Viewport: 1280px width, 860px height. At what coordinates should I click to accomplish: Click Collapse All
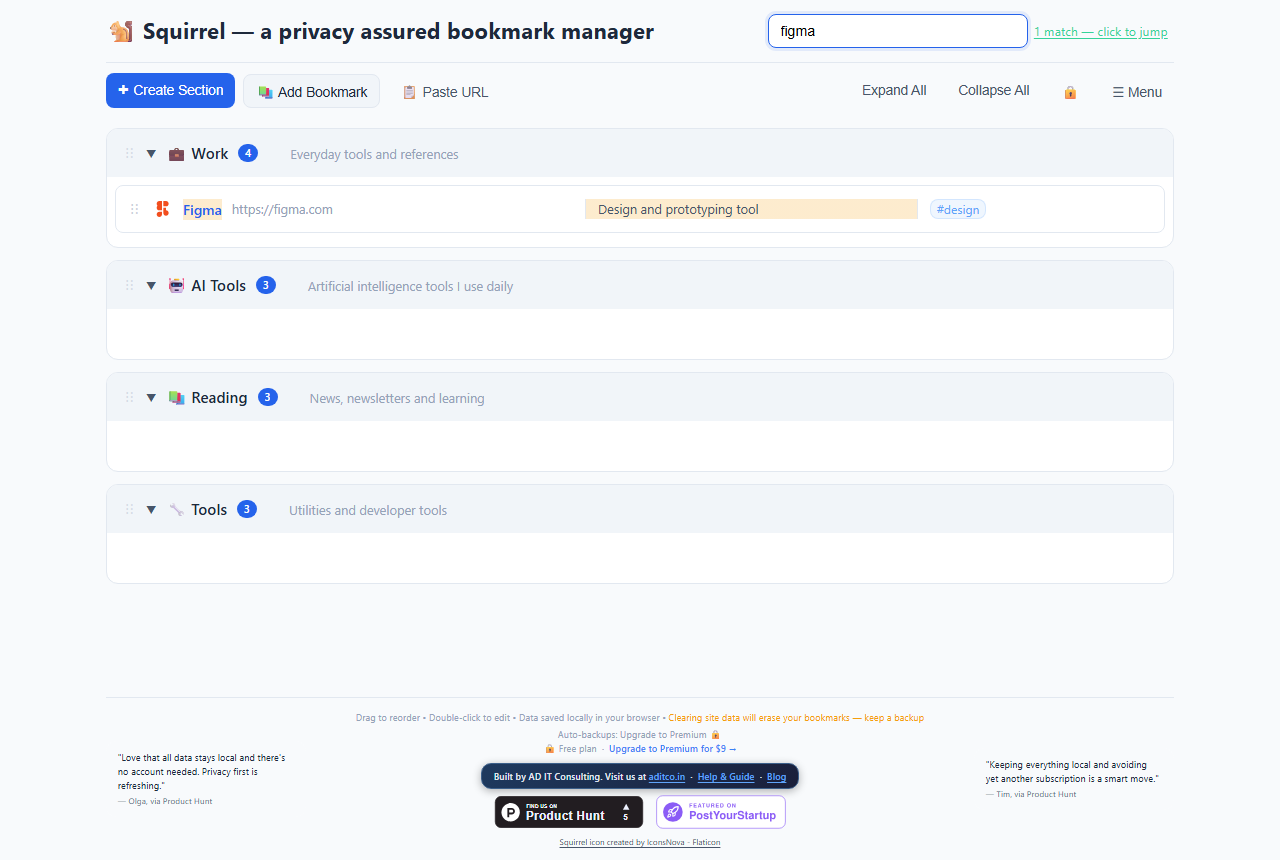(994, 90)
